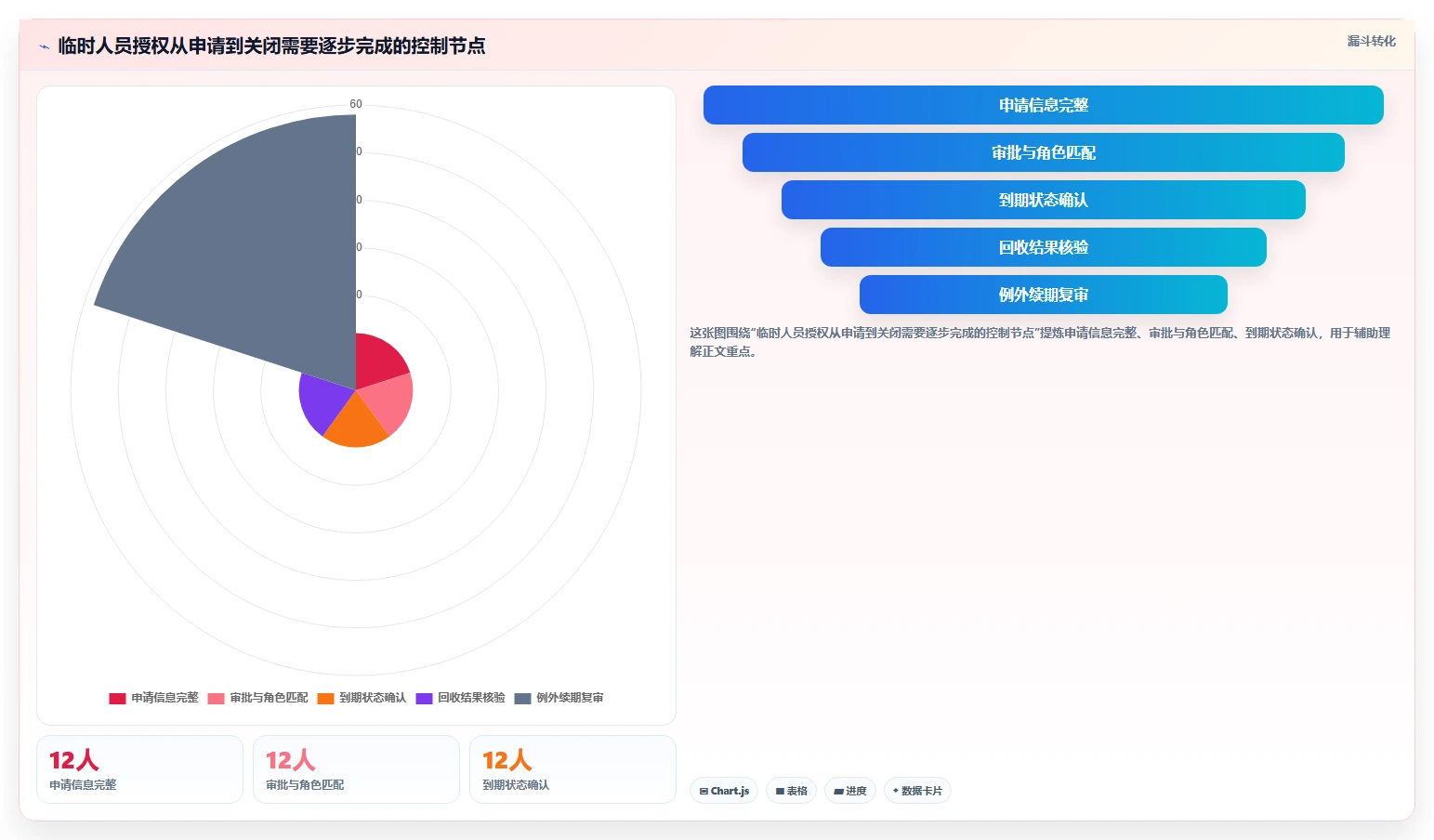Click the chart title 临时人员授权从申请到关闭

point(271,46)
